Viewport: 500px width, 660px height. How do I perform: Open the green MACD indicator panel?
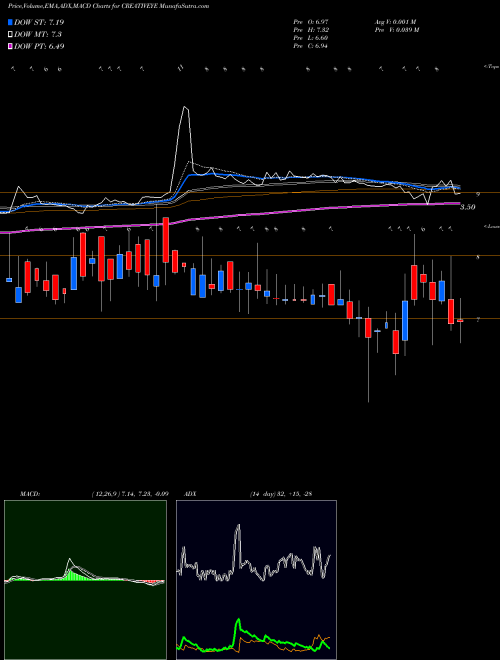85,580
